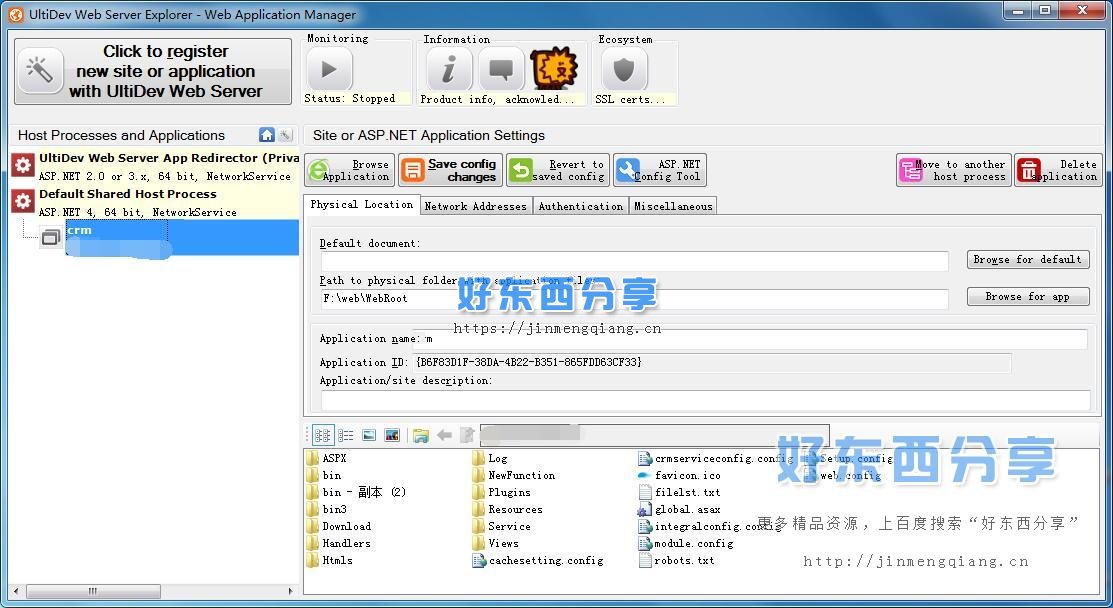Select the Log folder
The image size is (1113, 608).
pos(490,458)
